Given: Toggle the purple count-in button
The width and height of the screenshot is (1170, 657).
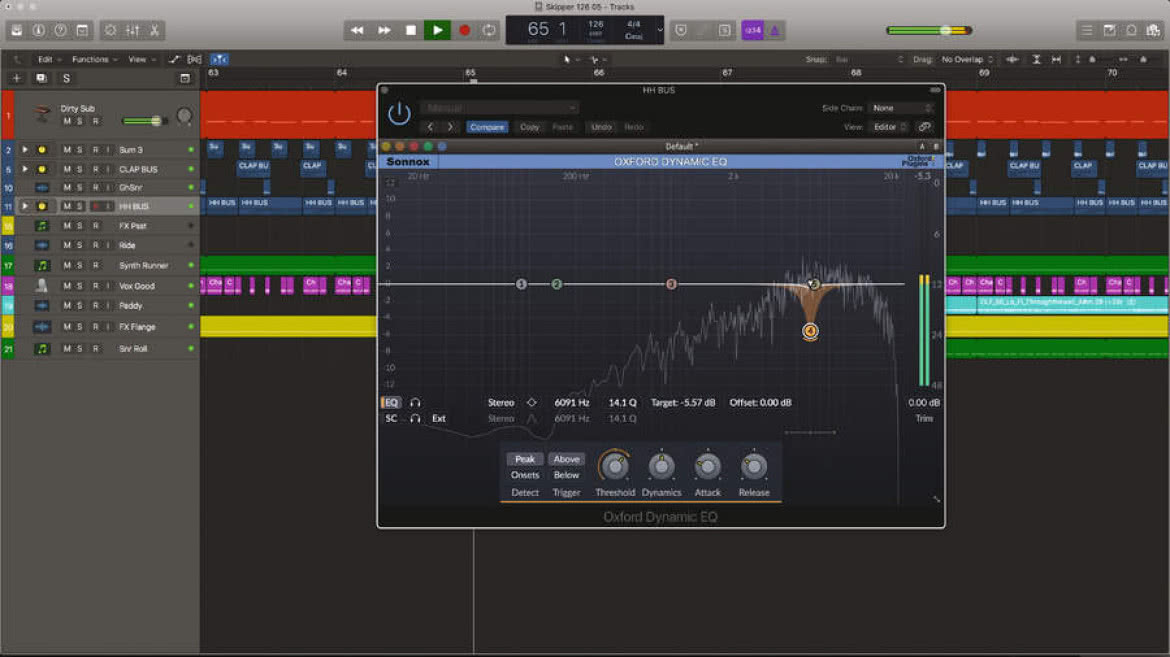Looking at the screenshot, I should [752, 31].
